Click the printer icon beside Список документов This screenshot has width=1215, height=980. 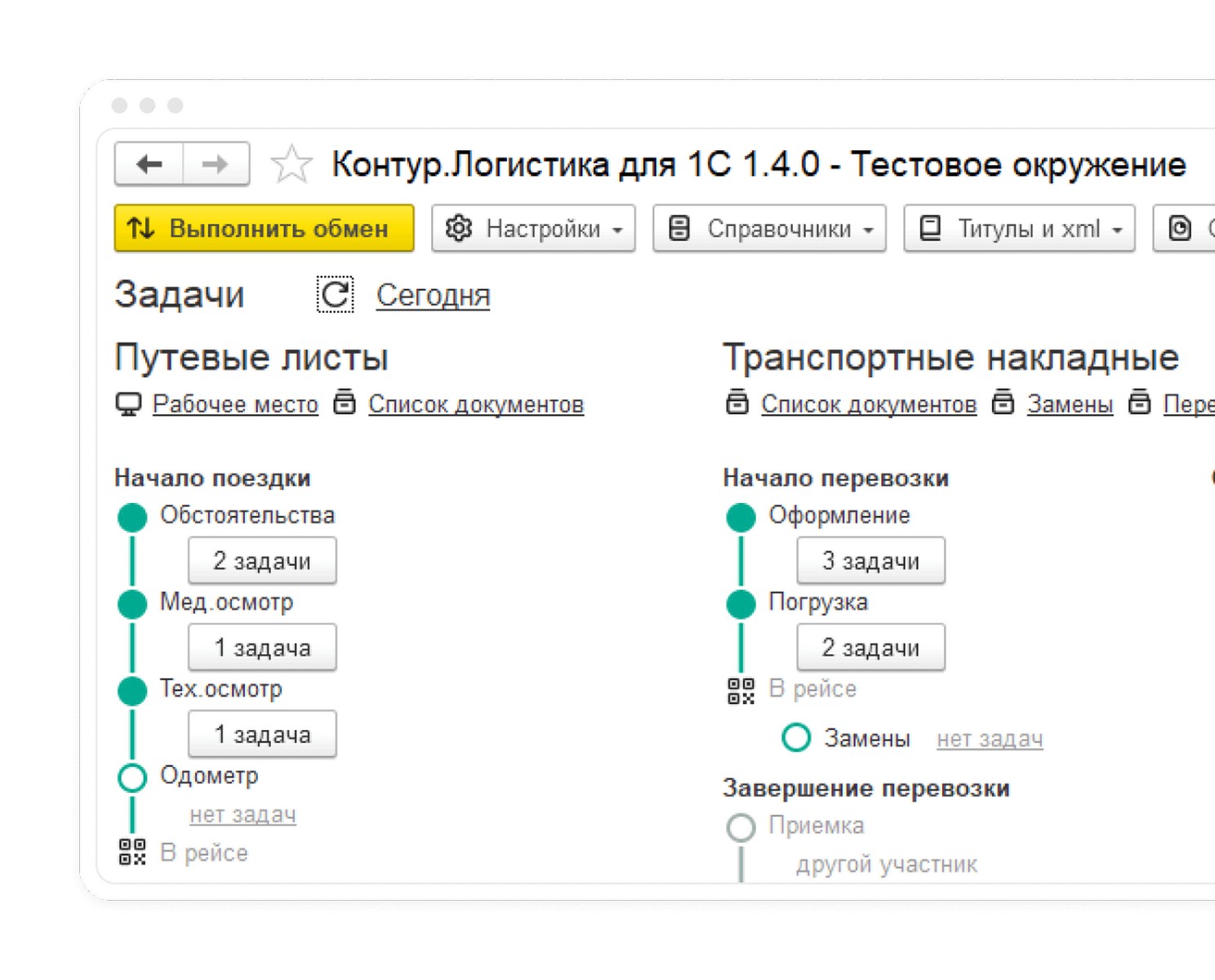tap(346, 403)
